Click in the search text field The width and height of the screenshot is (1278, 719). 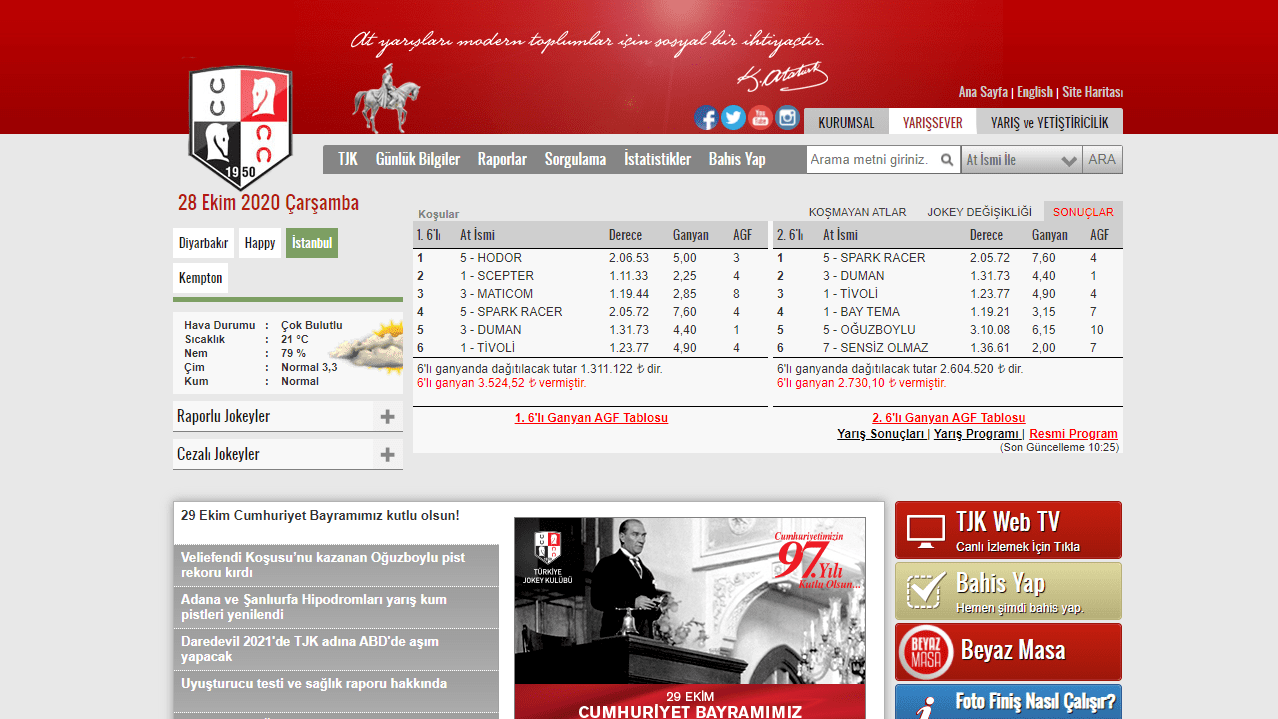point(870,160)
